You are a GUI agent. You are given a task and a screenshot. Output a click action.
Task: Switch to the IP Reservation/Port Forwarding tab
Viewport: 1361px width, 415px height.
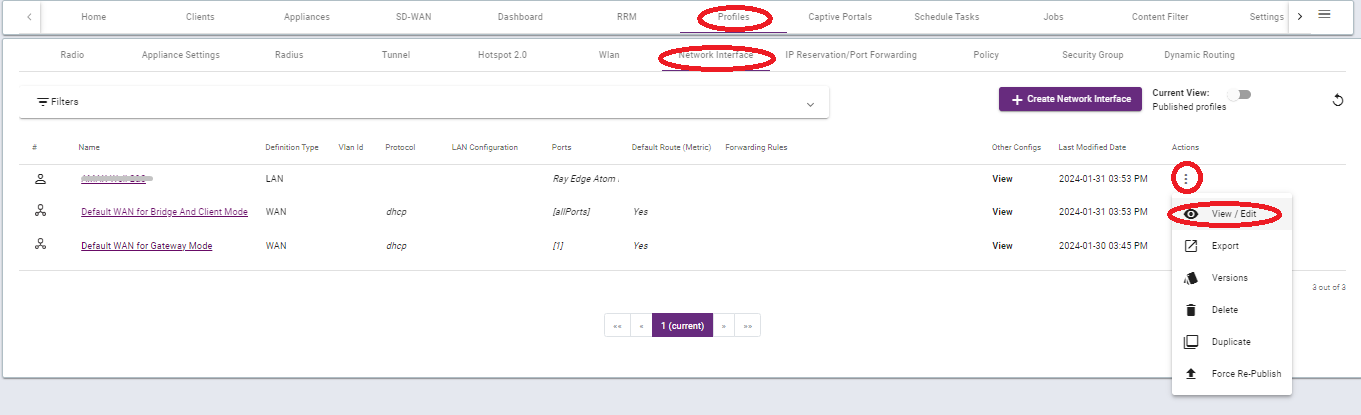point(851,55)
